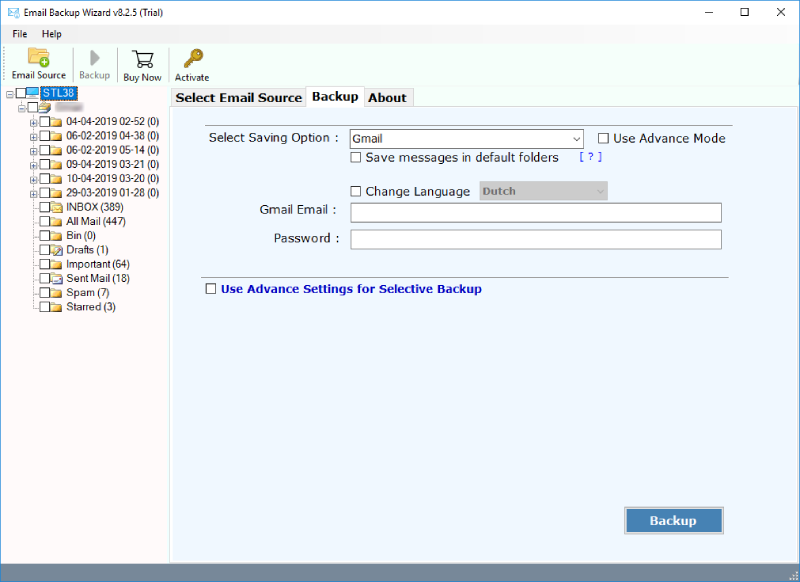Click the greyed Backup toolbar icon
This screenshot has width=800, height=582.
tap(95, 59)
